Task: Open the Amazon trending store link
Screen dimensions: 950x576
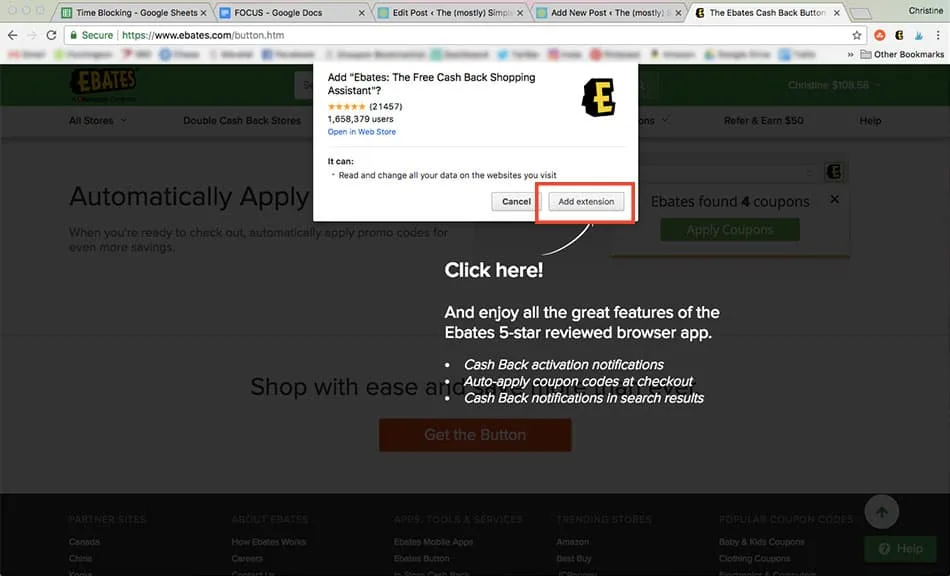Action: [x=573, y=542]
